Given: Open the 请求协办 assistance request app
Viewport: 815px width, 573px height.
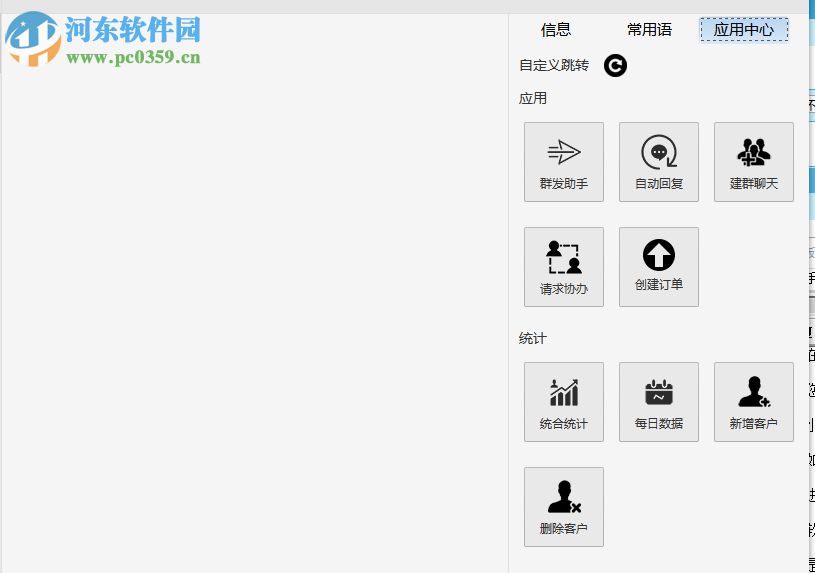Looking at the screenshot, I should (563, 267).
